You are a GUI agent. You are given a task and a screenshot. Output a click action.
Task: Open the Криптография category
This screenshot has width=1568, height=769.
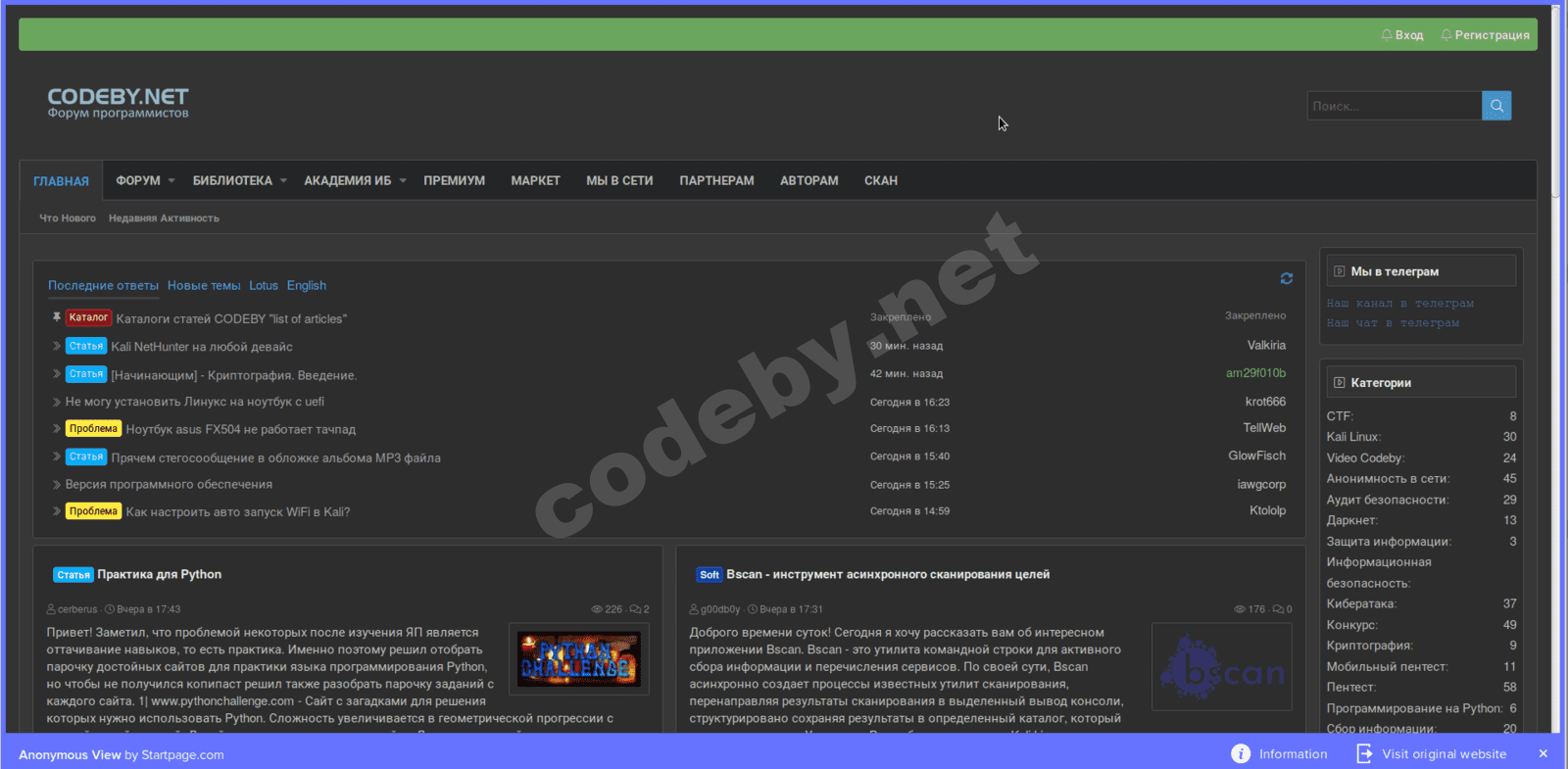coord(1369,646)
